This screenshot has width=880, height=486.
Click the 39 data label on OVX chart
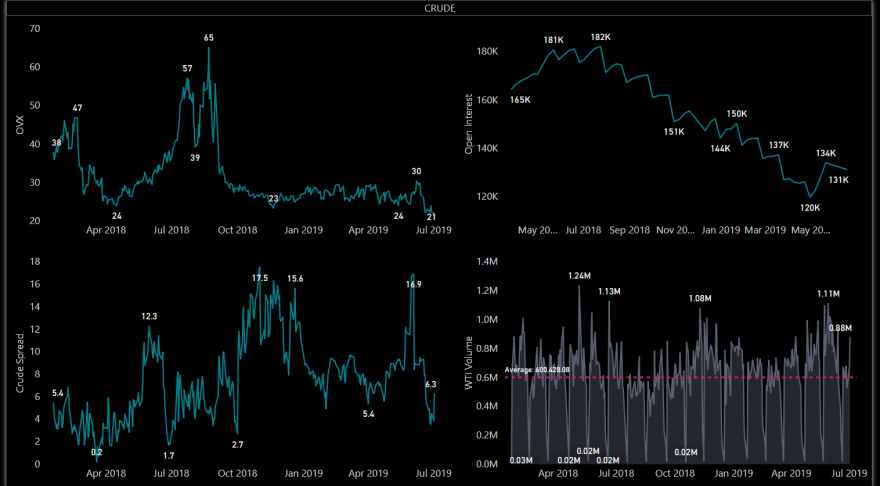195,158
